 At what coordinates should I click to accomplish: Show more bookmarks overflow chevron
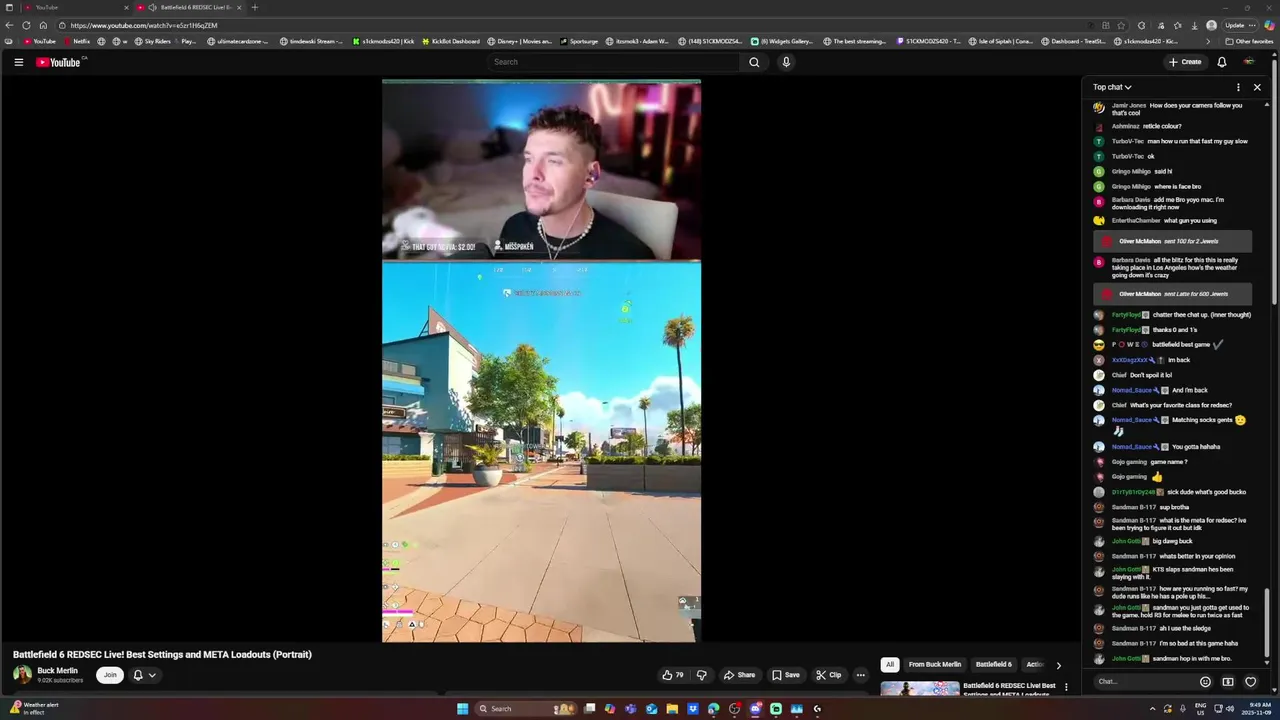pyautogui.click(x=1208, y=41)
